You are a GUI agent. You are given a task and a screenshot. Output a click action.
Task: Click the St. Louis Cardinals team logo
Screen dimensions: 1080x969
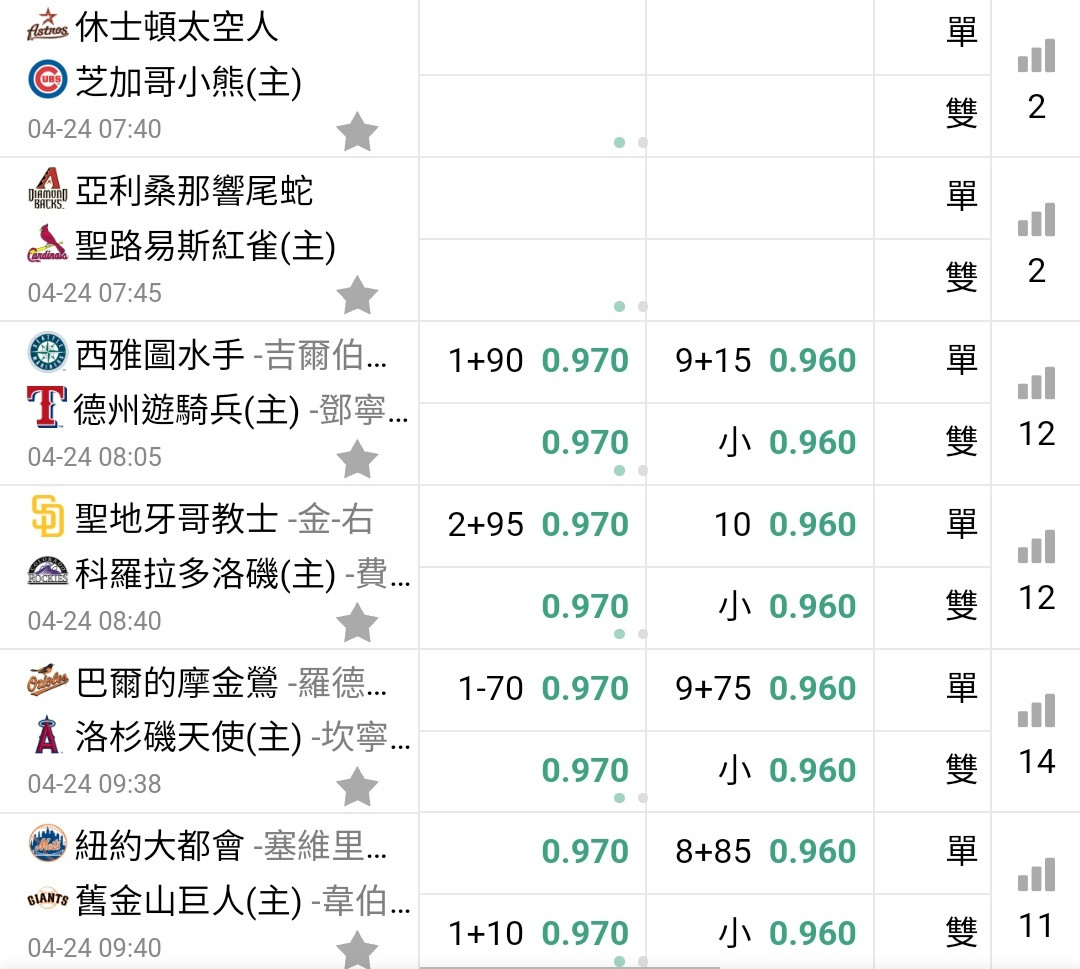click(x=48, y=244)
